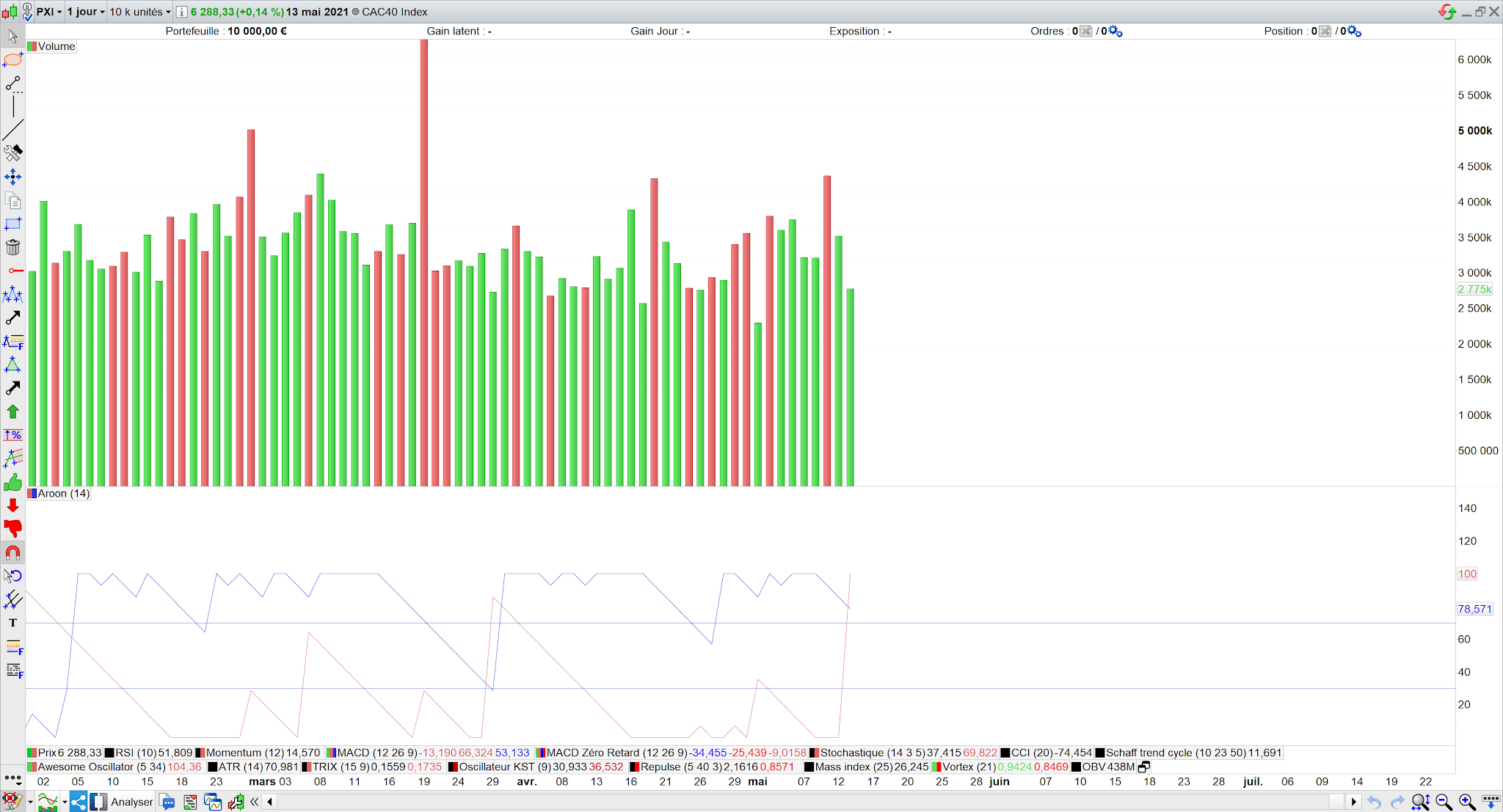Select the diagonal trend line tool
This screenshot has height=812, width=1503.
(12, 130)
